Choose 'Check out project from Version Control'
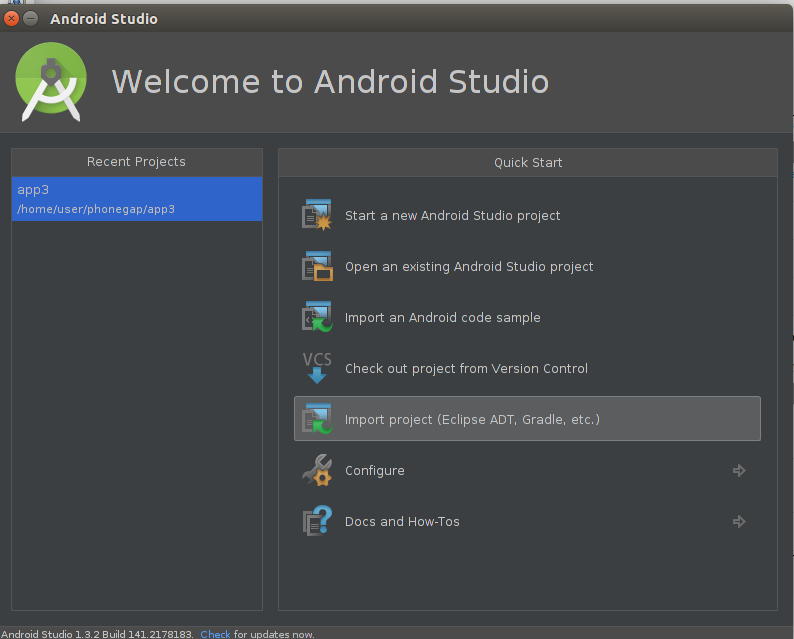 pyautogui.click(x=466, y=369)
